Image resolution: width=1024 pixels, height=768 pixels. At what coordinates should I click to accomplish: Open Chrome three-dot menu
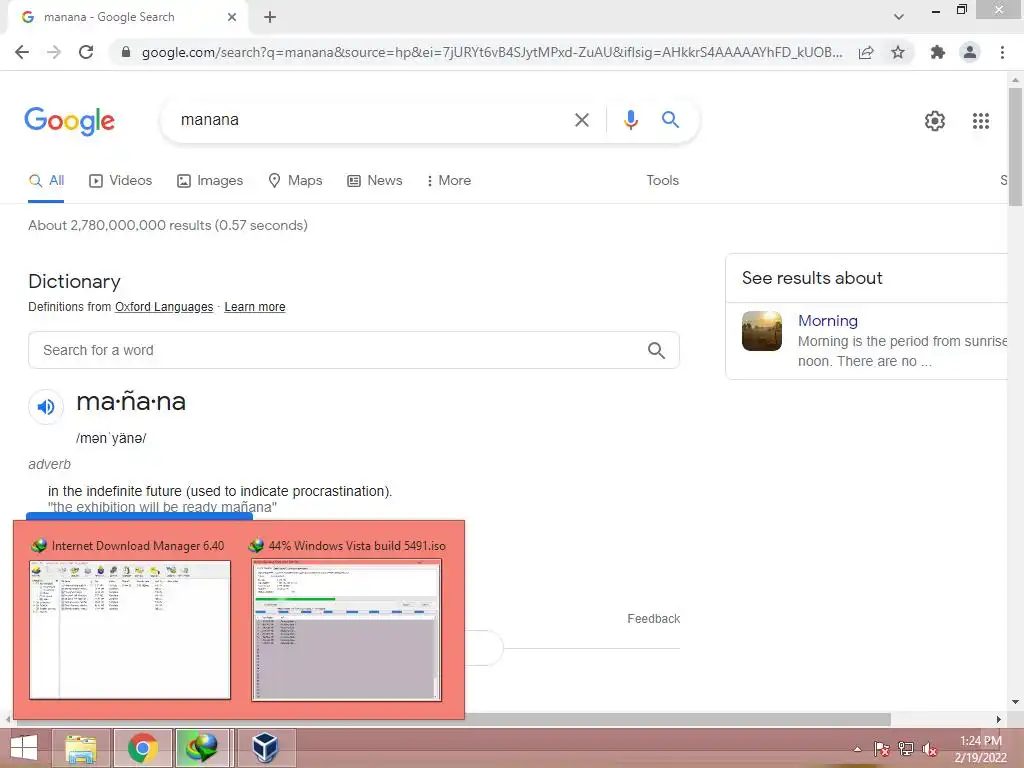[1002, 52]
